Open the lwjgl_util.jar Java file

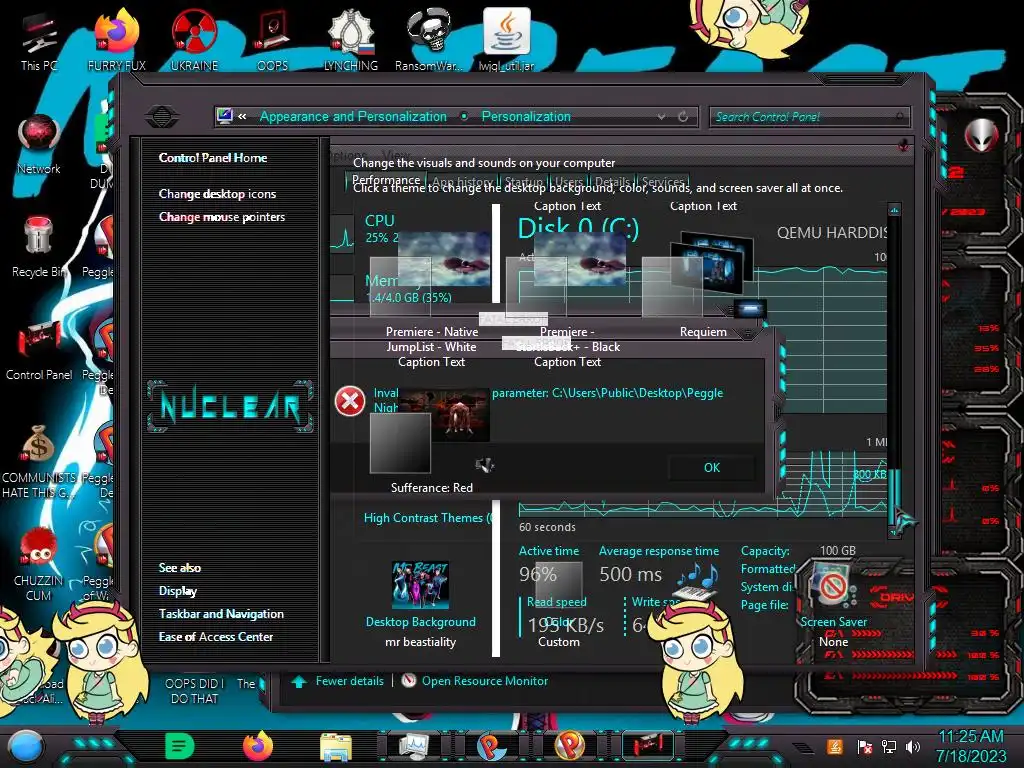pos(507,40)
